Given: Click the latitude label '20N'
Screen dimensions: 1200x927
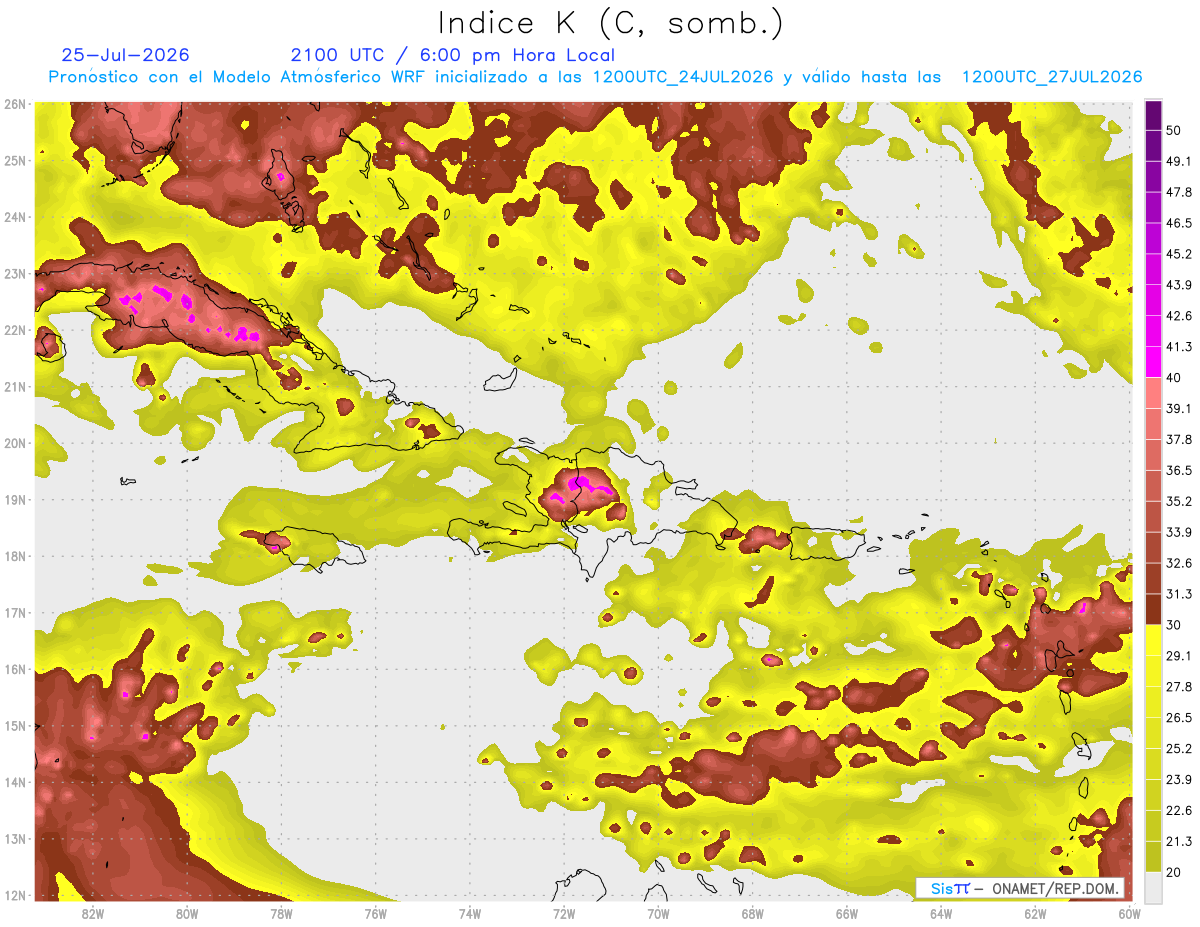Looking at the screenshot, I should [x=15, y=443].
